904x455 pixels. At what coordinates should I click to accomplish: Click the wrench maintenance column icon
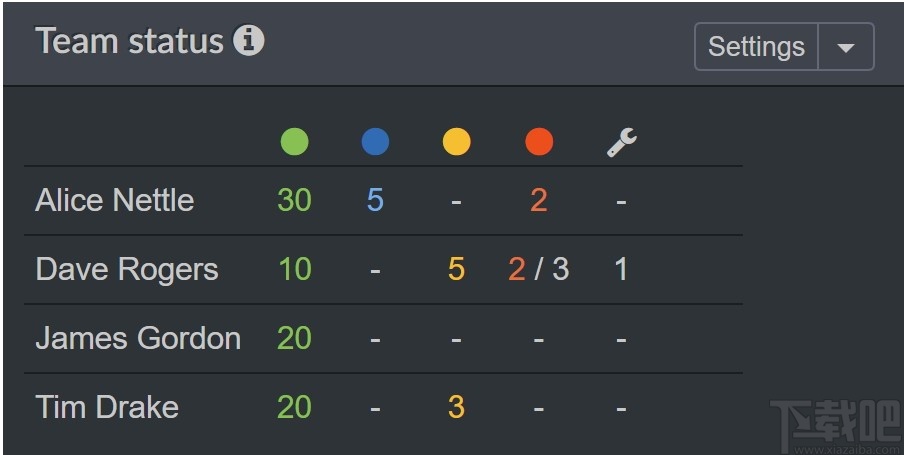coord(621,143)
